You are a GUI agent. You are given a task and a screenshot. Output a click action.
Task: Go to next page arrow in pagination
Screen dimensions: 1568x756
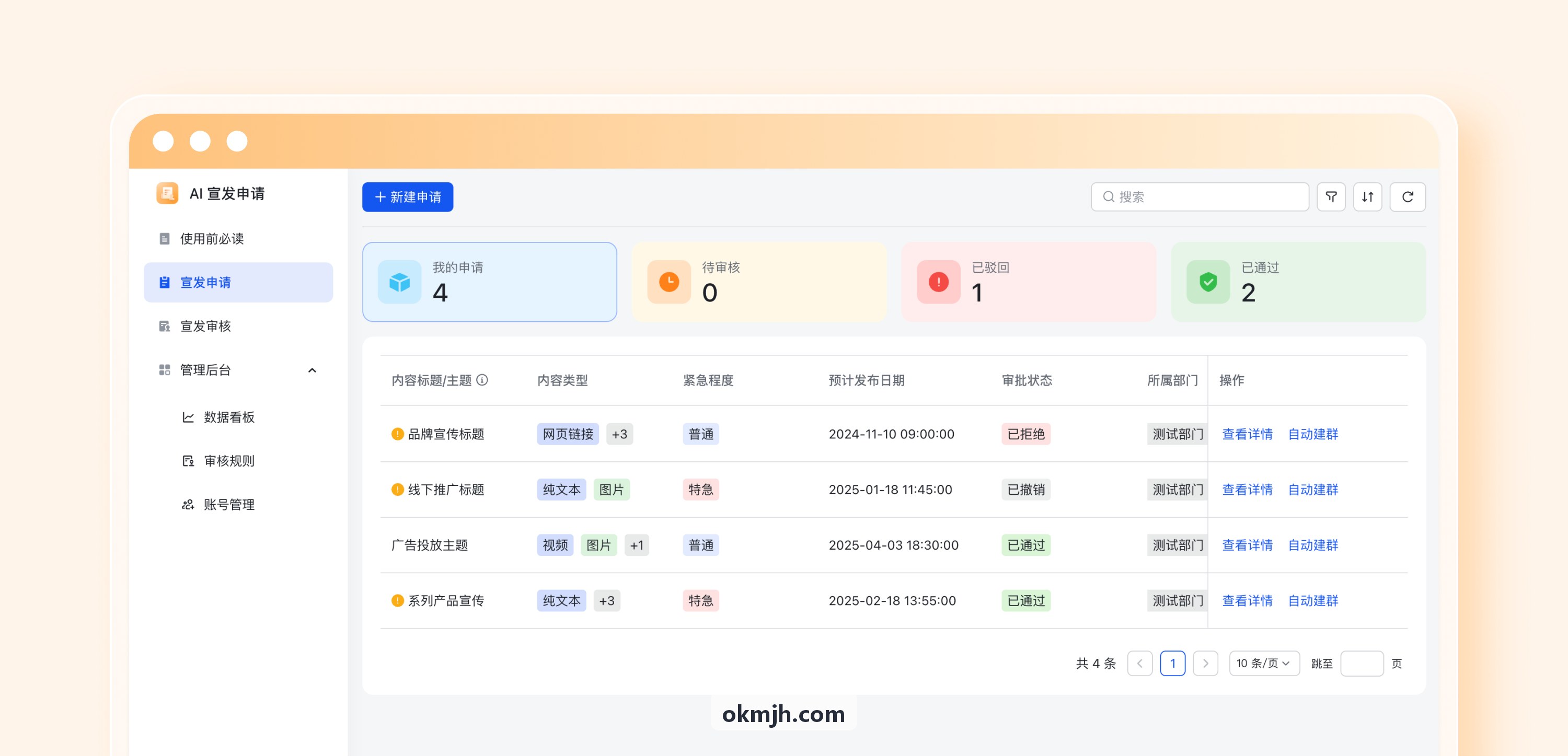[1205, 663]
